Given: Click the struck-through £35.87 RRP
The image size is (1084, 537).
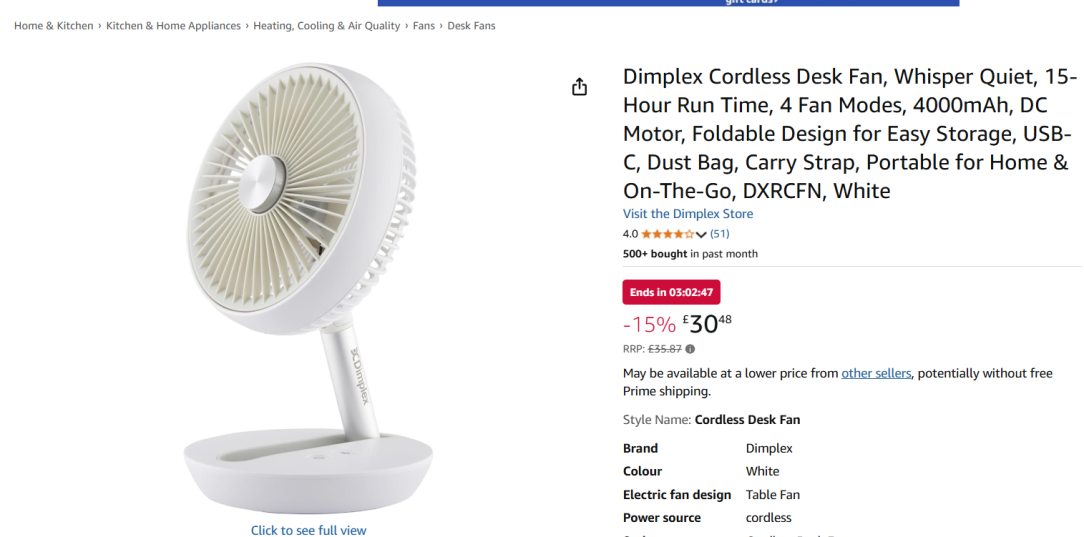Looking at the screenshot, I should 664,349.
